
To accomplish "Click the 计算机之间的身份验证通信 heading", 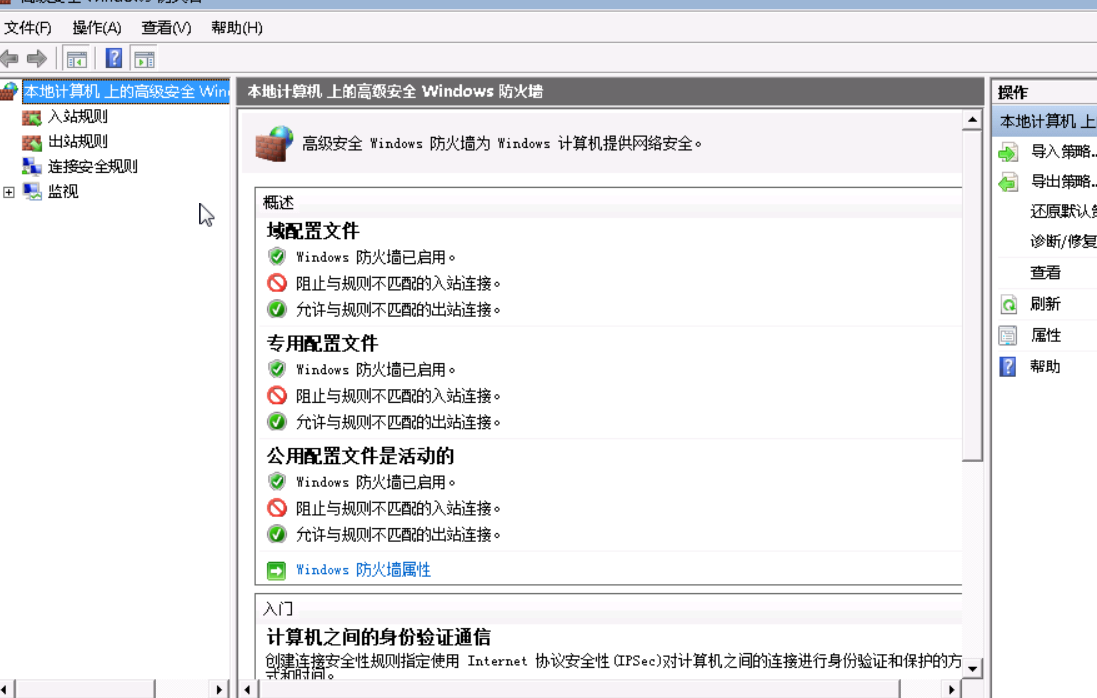I will click(378, 637).
